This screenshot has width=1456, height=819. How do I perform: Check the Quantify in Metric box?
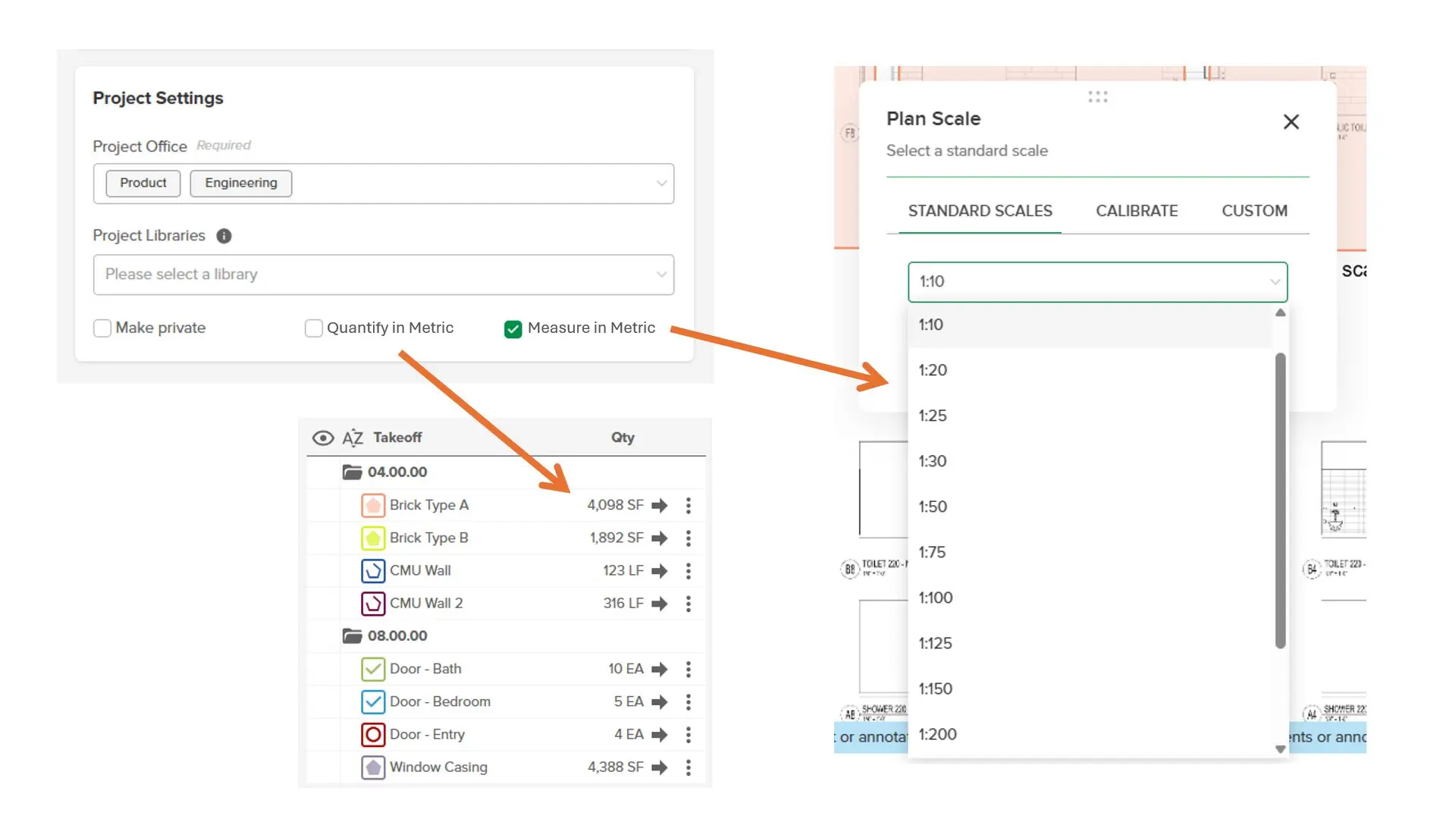pyautogui.click(x=313, y=328)
